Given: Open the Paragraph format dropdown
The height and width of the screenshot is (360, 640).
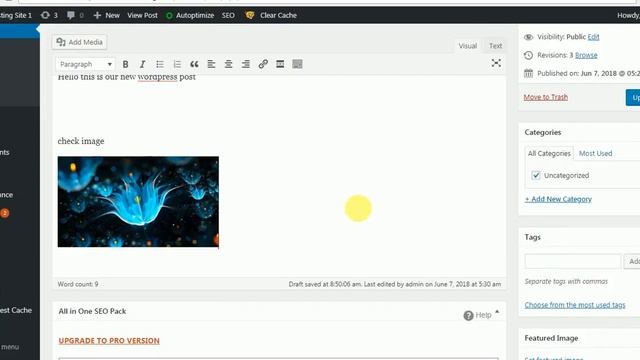Looking at the screenshot, I should pyautogui.click(x=85, y=64).
